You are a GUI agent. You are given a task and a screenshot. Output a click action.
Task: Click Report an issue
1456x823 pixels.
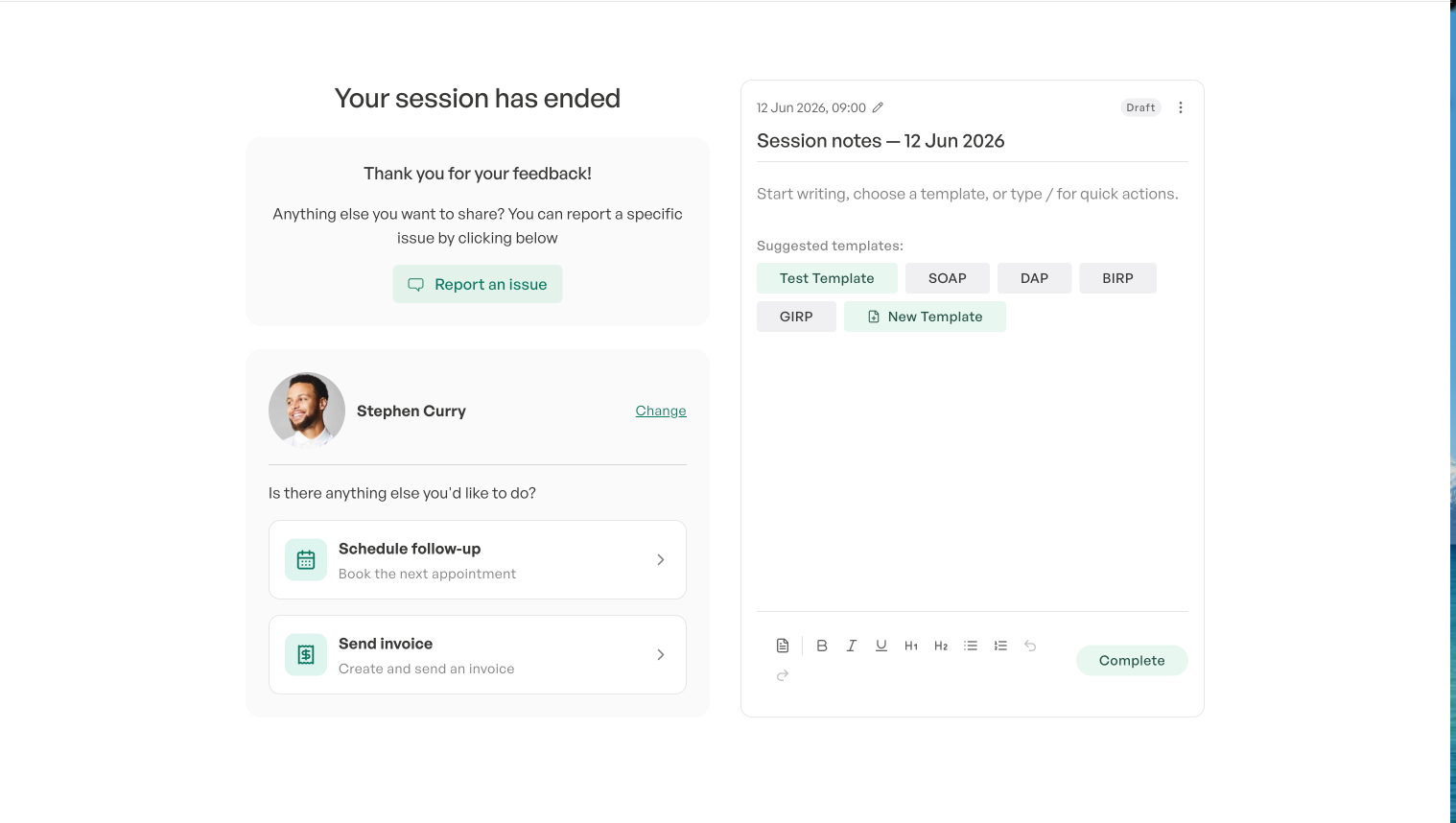click(x=478, y=284)
